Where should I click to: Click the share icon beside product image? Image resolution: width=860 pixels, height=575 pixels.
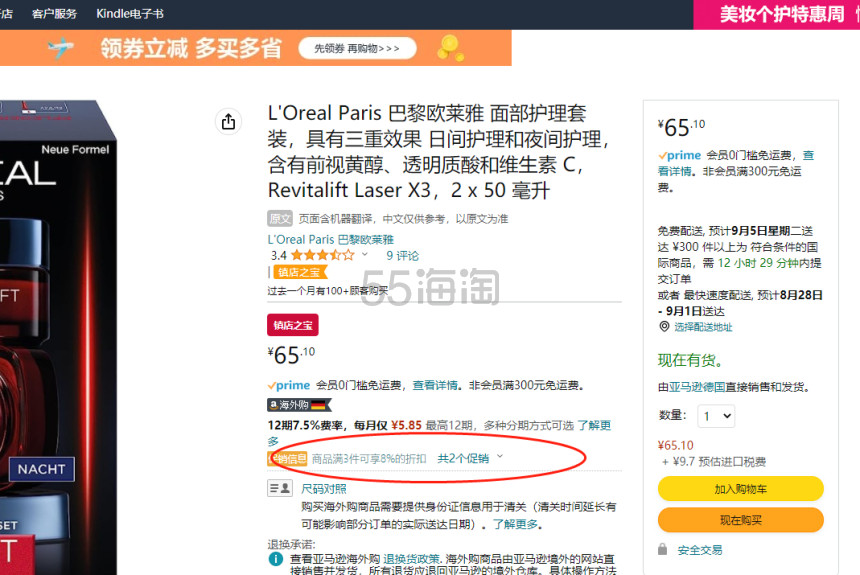pos(228,121)
